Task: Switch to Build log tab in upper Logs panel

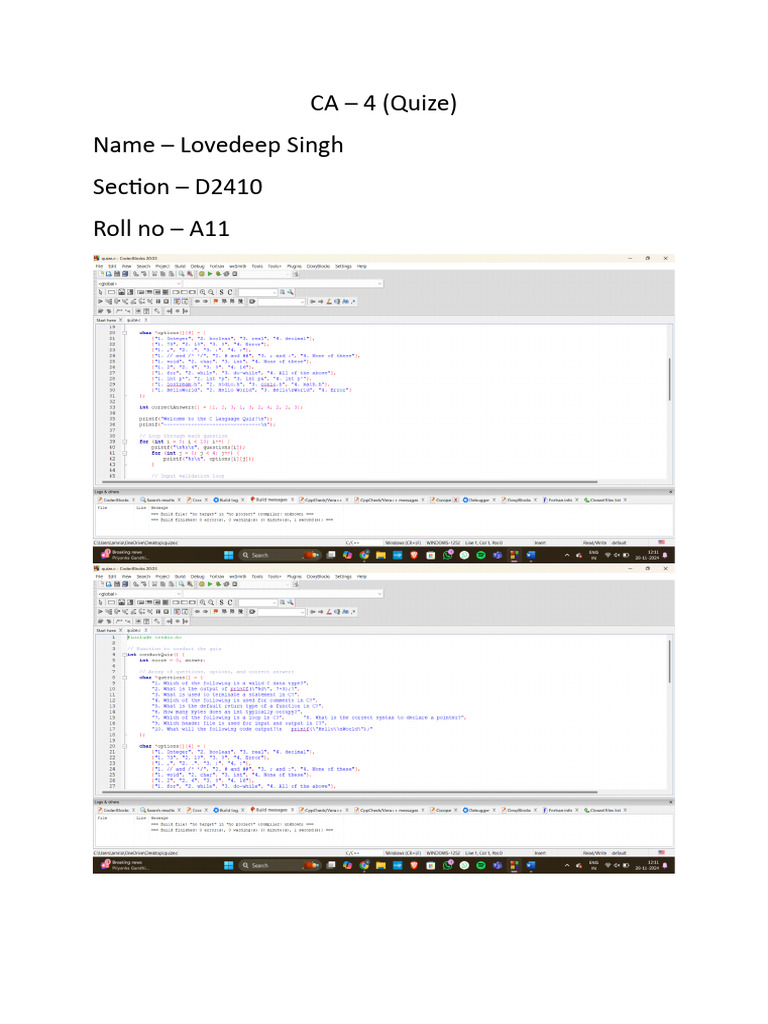Action: pos(229,500)
